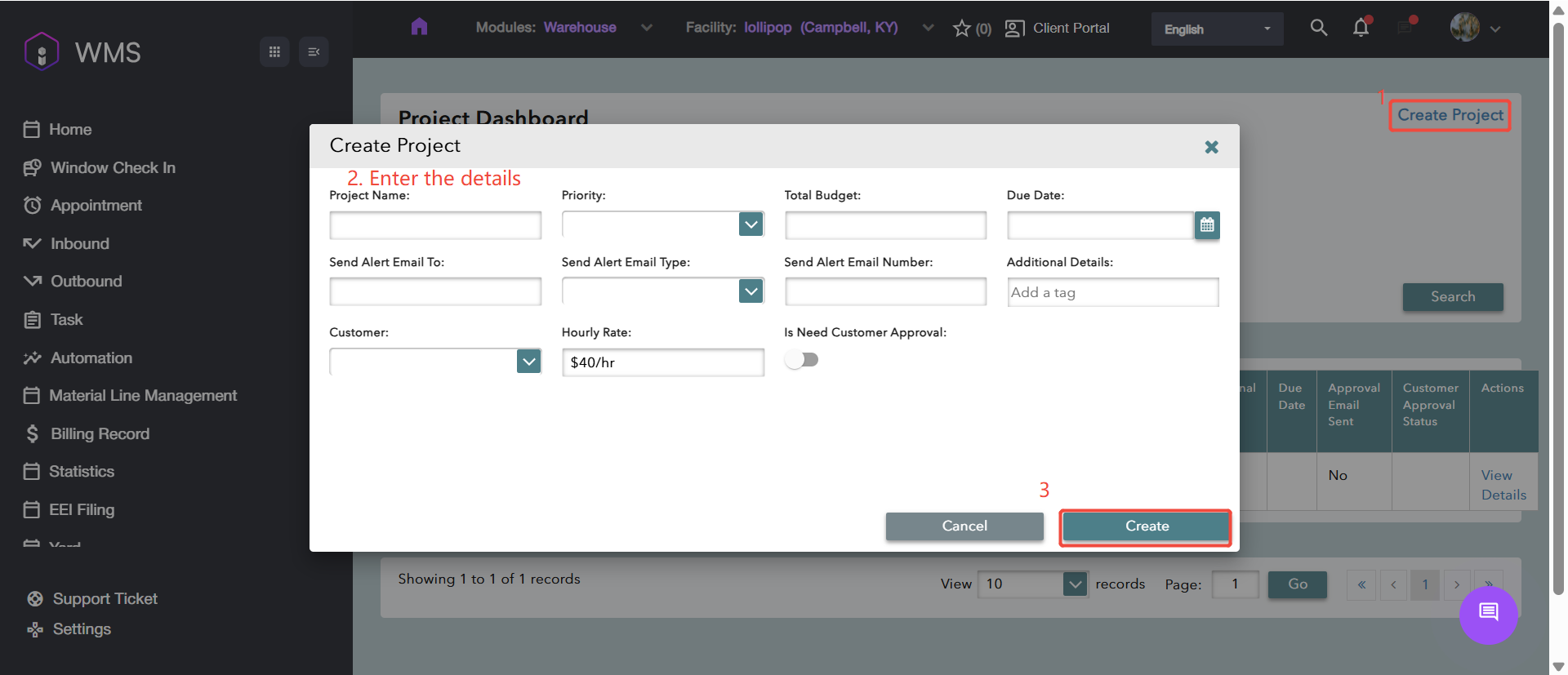
Task: Open the English language selector
Action: click(1216, 29)
